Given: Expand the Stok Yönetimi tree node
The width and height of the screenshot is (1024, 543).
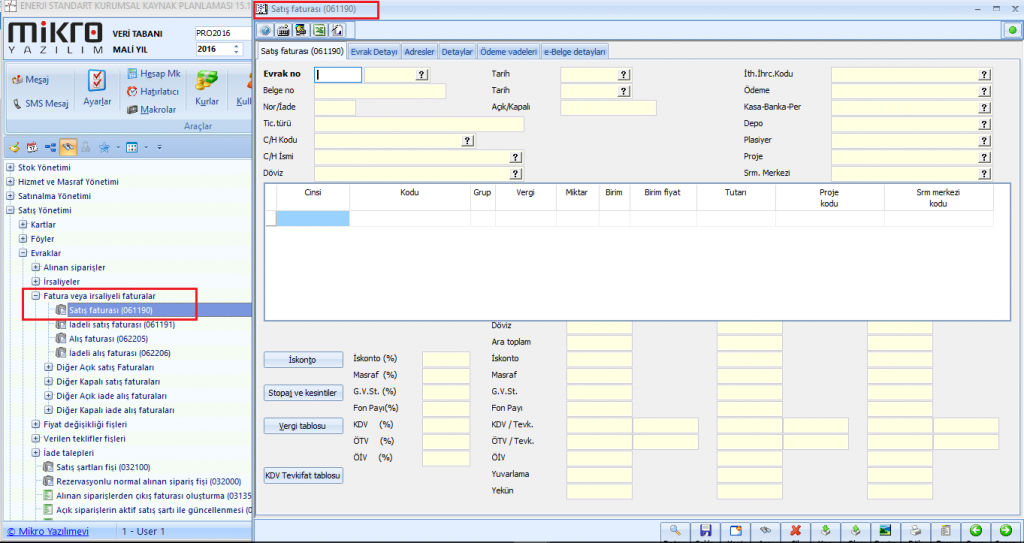Looking at the screenshot, I should 10,168.
